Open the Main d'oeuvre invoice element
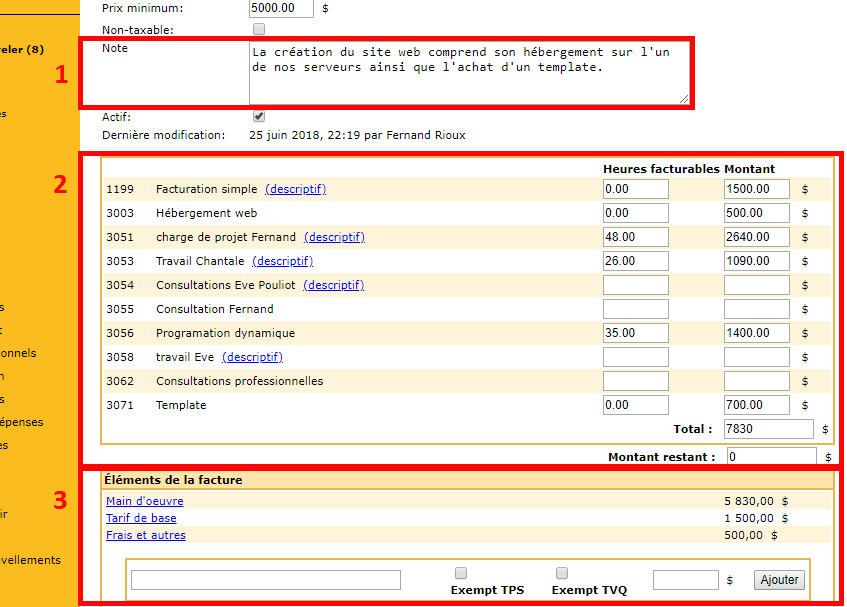Screen dimensions: 847x607 [145, 501]
